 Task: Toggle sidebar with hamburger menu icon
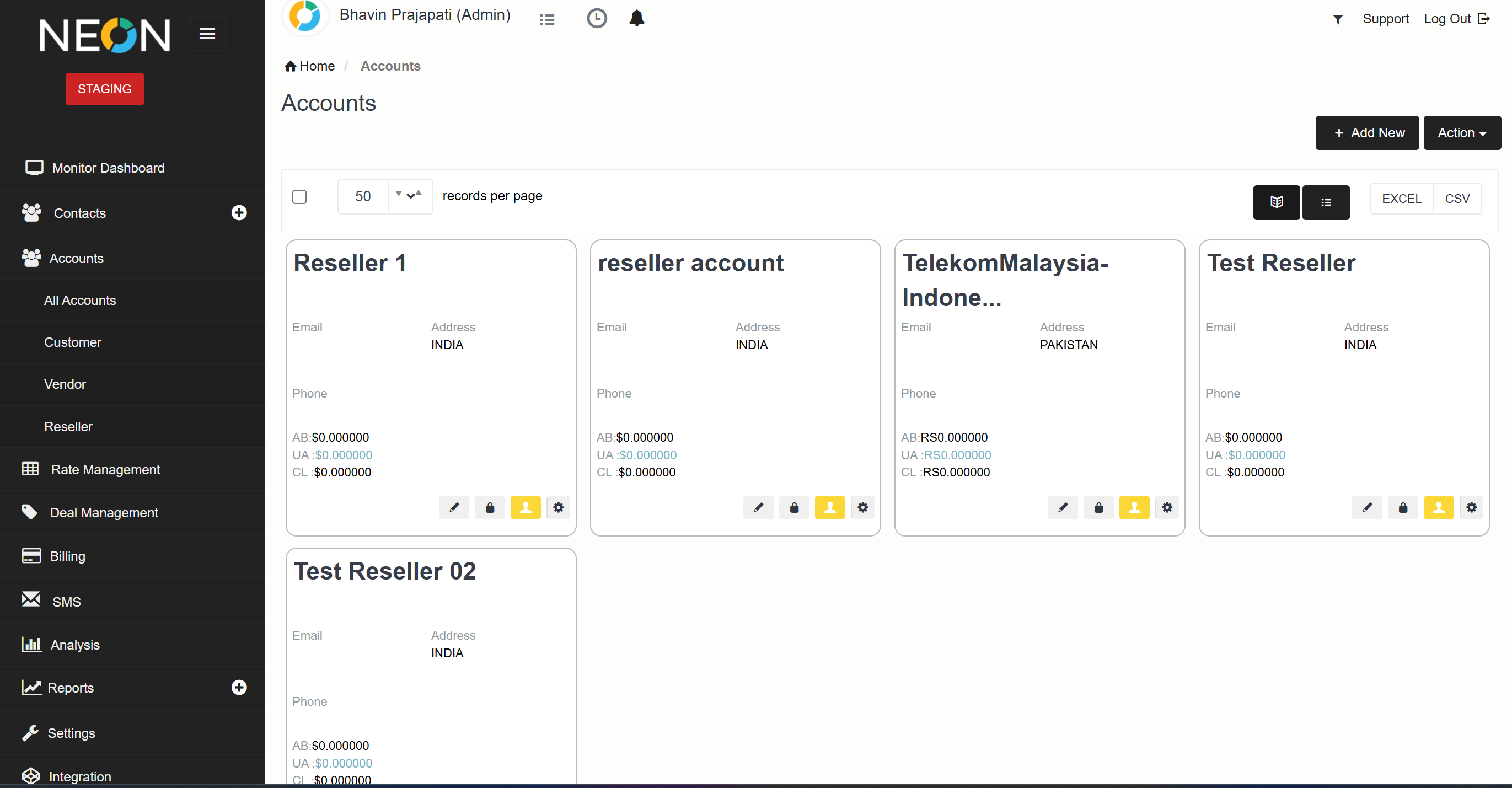(207, 34)
